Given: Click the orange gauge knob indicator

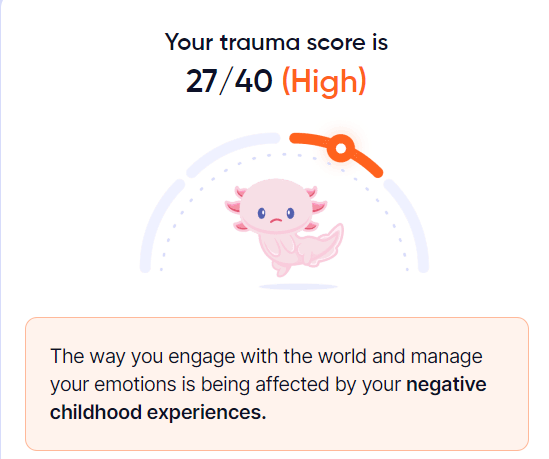Looking at the screenshot, I should coord(341,148).
